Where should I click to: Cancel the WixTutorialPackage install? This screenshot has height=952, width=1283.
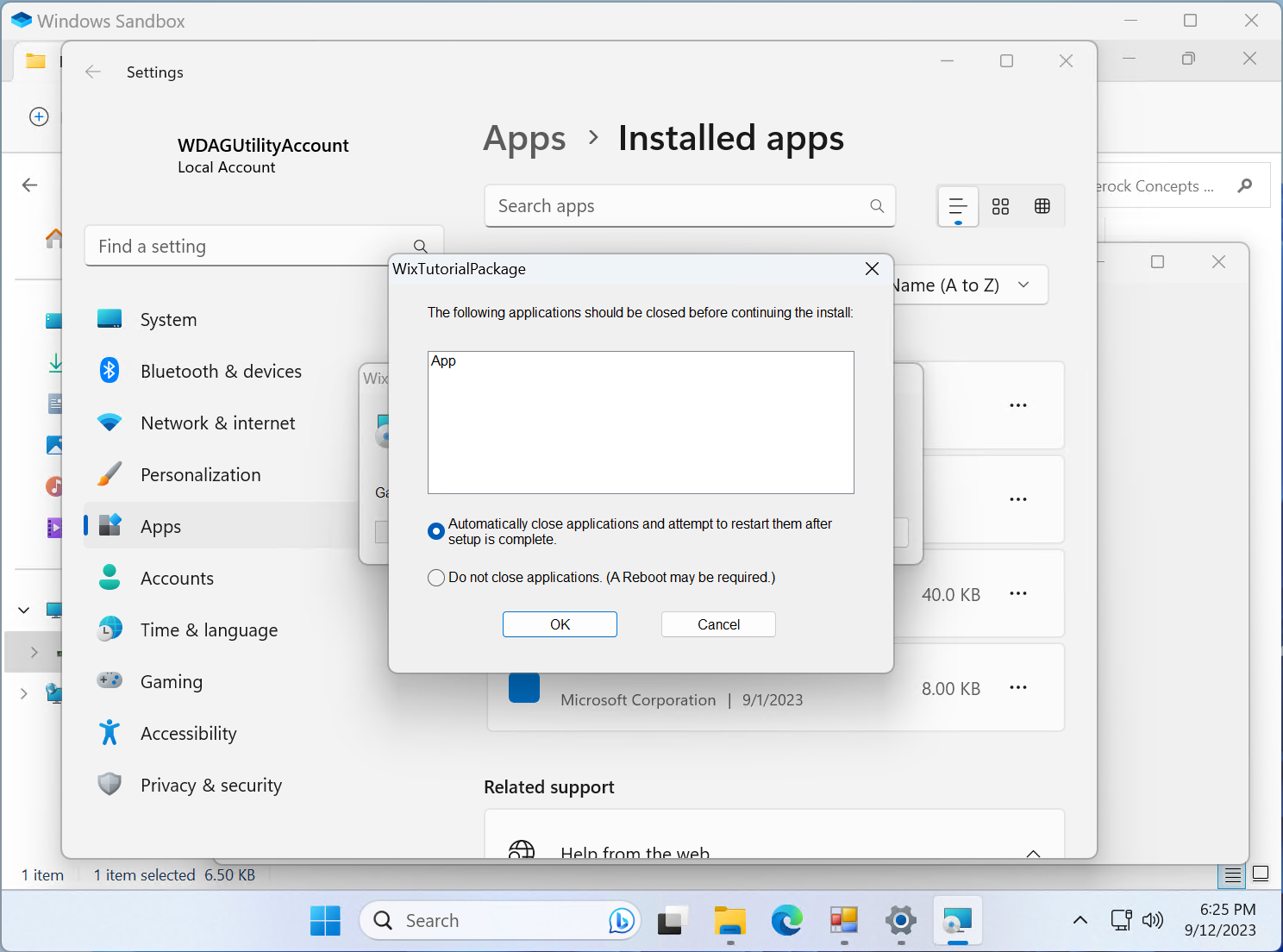click(718, 623)
